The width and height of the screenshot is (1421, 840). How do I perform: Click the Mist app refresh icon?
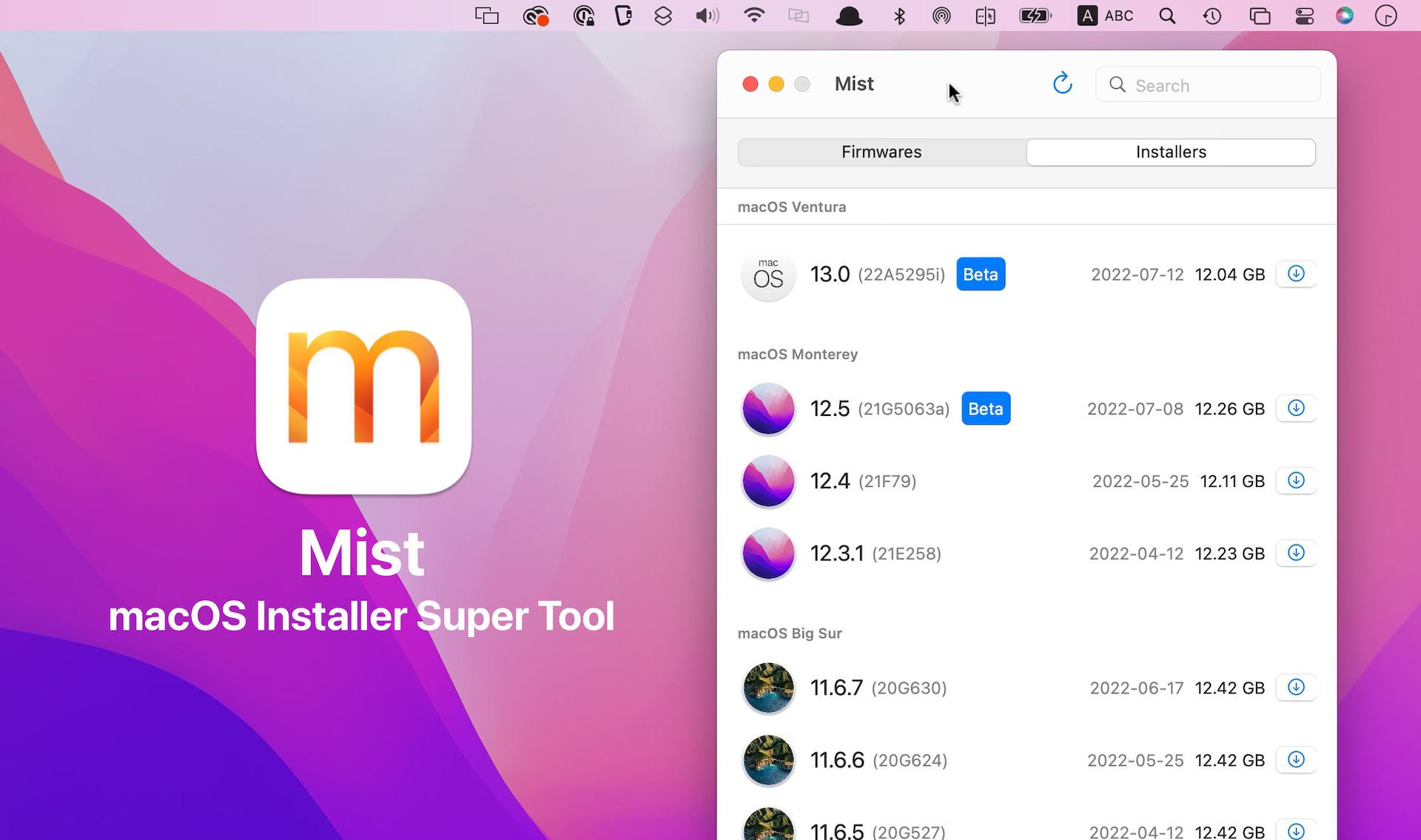click(x=1062, y=84)
